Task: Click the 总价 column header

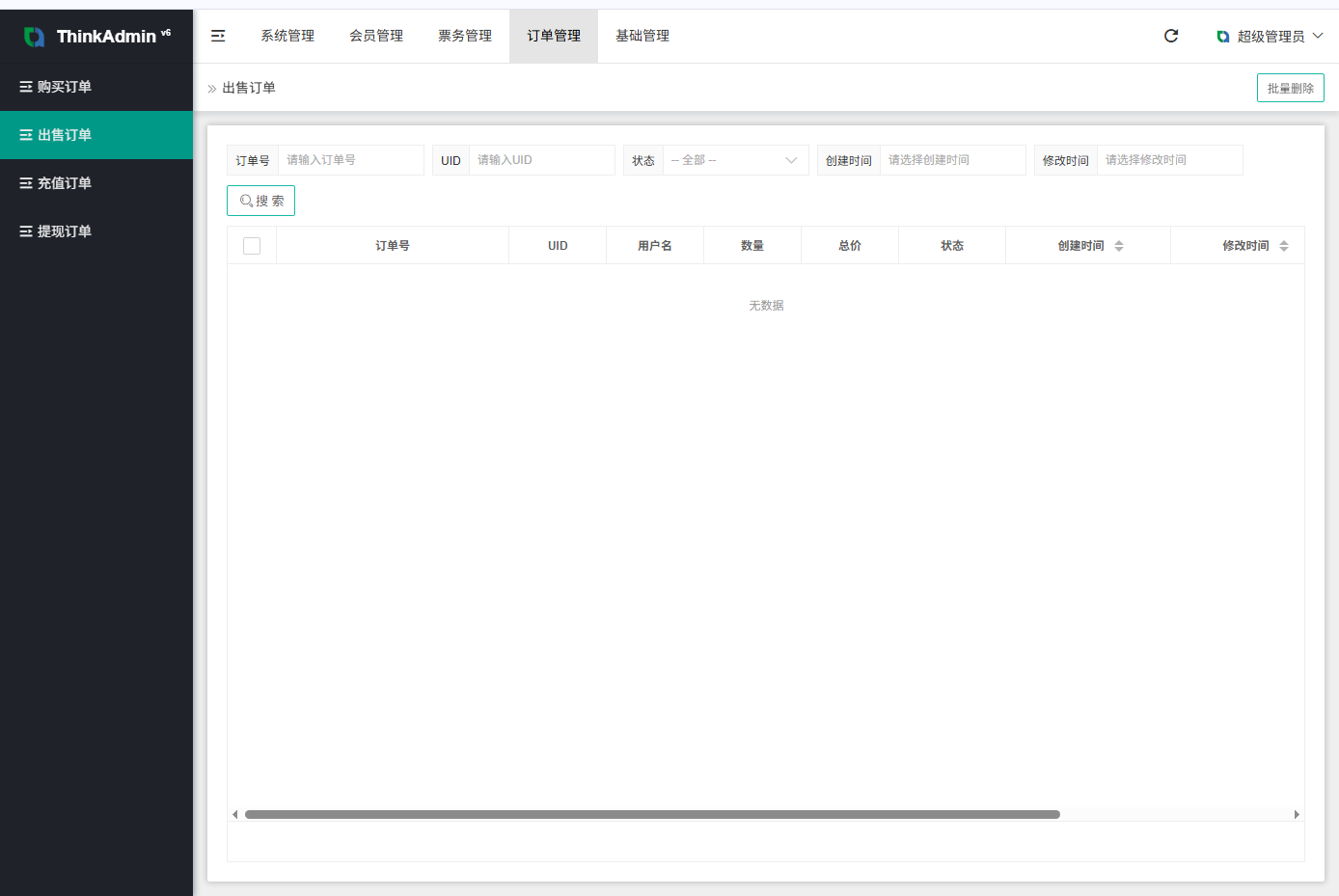Action: tap(850, 246)
